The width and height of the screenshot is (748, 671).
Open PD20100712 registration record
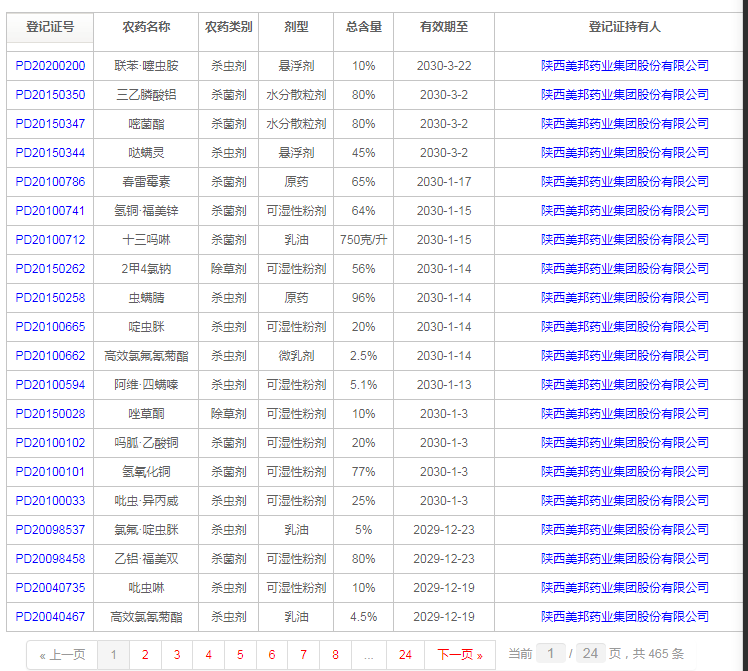(50, 240)
